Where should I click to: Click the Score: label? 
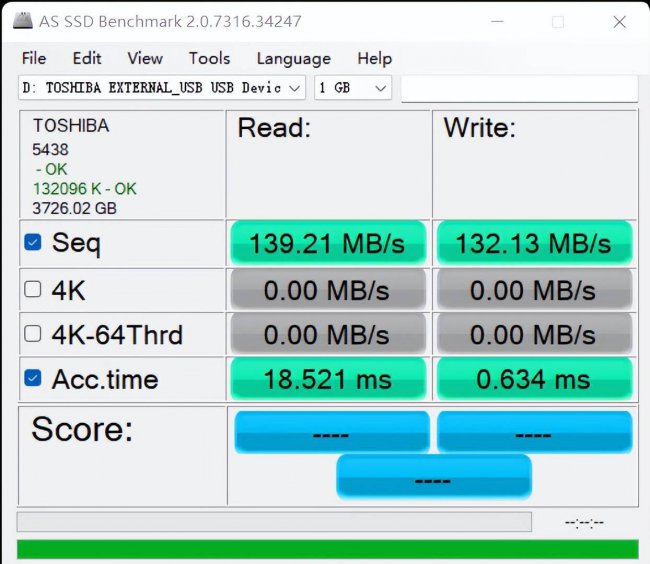(82, 429)
